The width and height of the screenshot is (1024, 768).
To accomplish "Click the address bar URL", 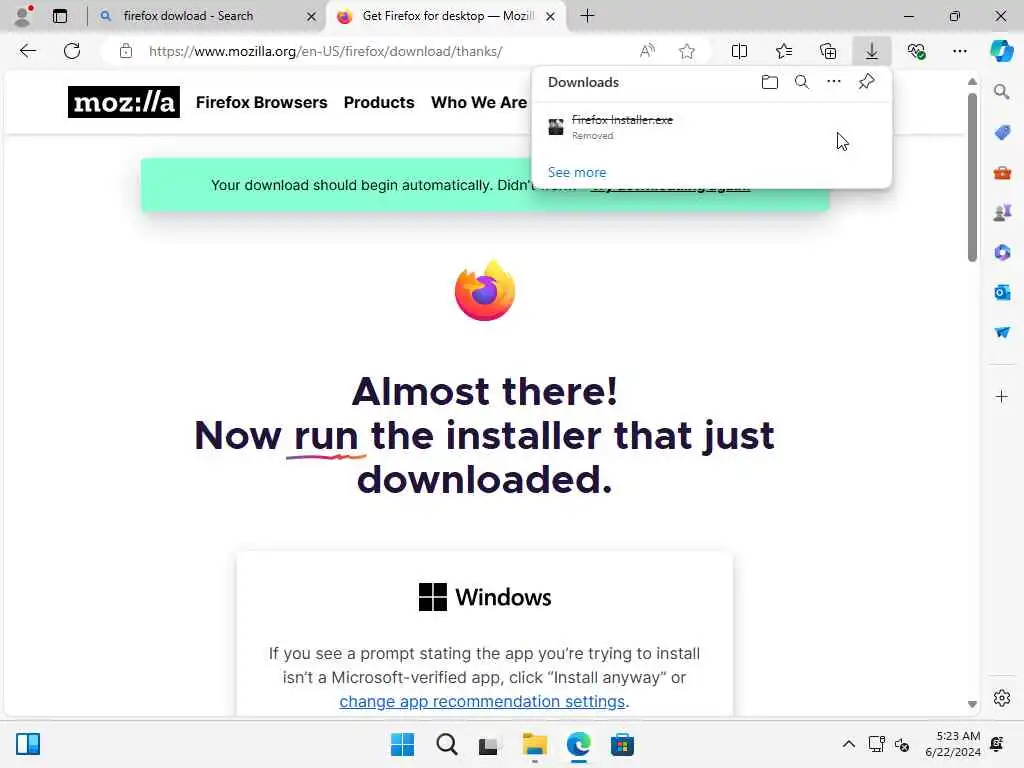I will pos(325,51).
